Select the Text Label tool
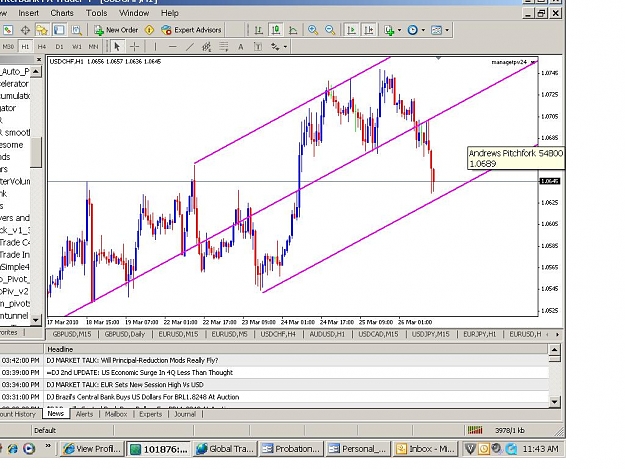625x469 pixels. click(258, 47)
